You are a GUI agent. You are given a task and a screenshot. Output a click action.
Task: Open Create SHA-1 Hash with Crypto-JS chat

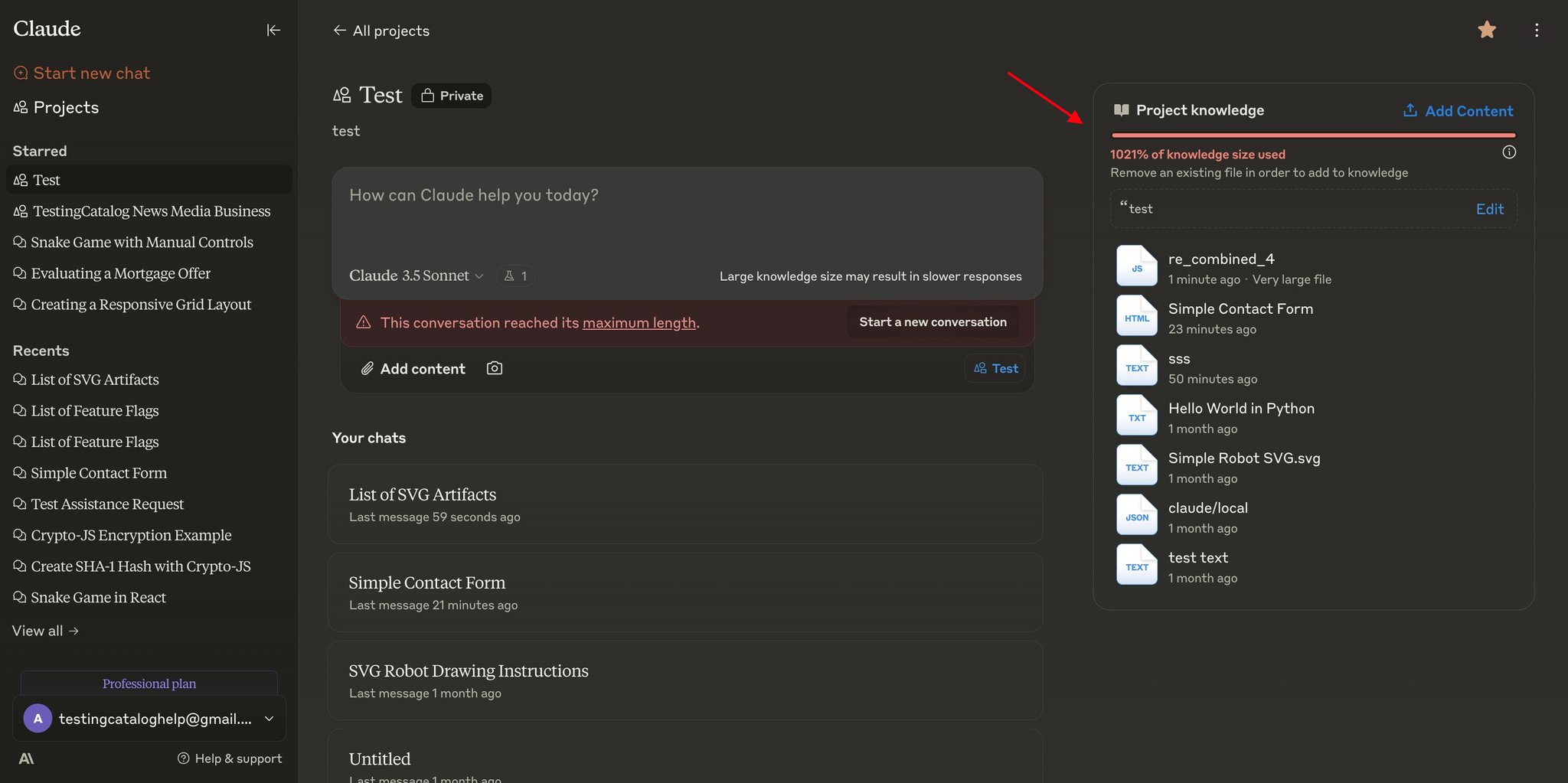132,566
